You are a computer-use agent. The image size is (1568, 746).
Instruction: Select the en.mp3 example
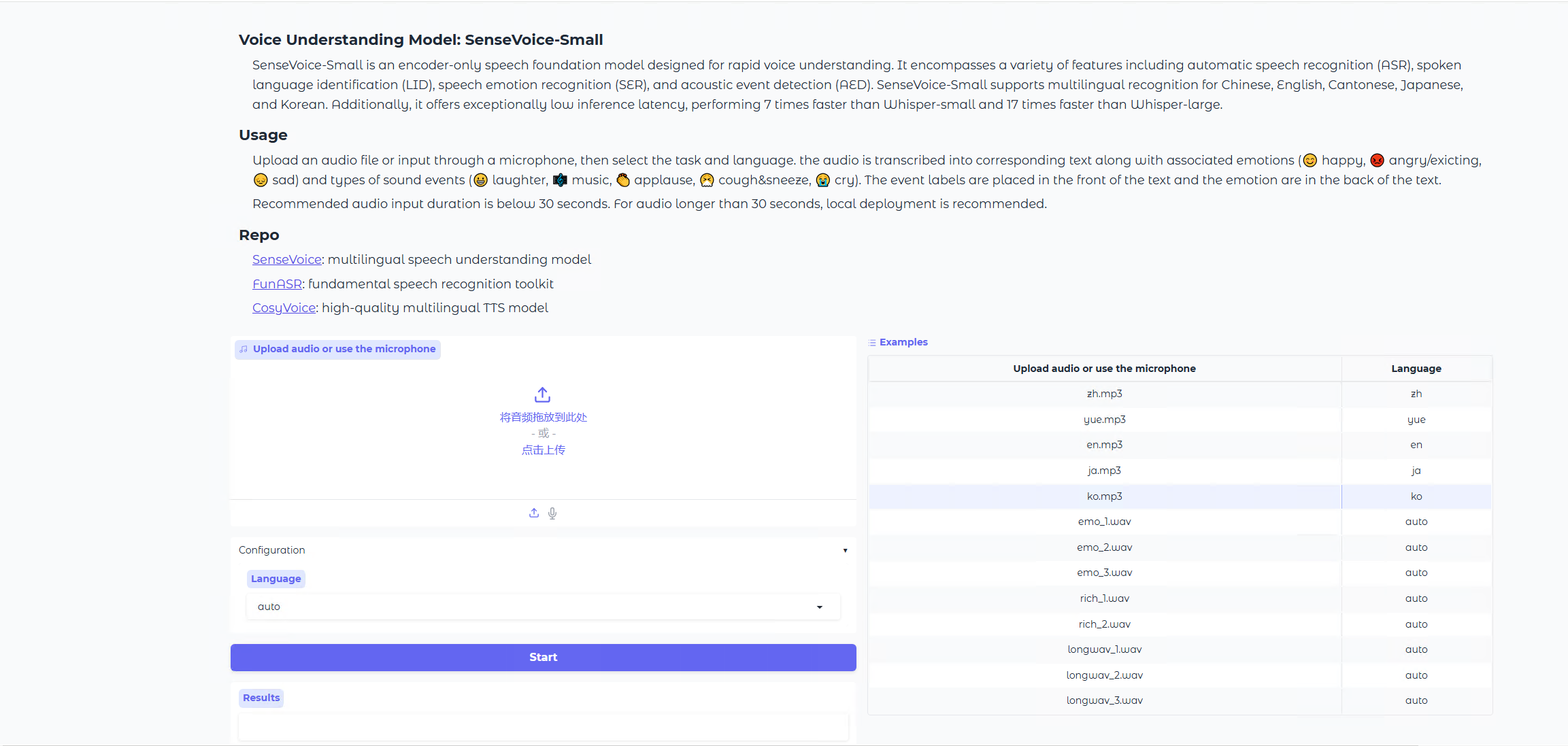(x=1104, y=445)
